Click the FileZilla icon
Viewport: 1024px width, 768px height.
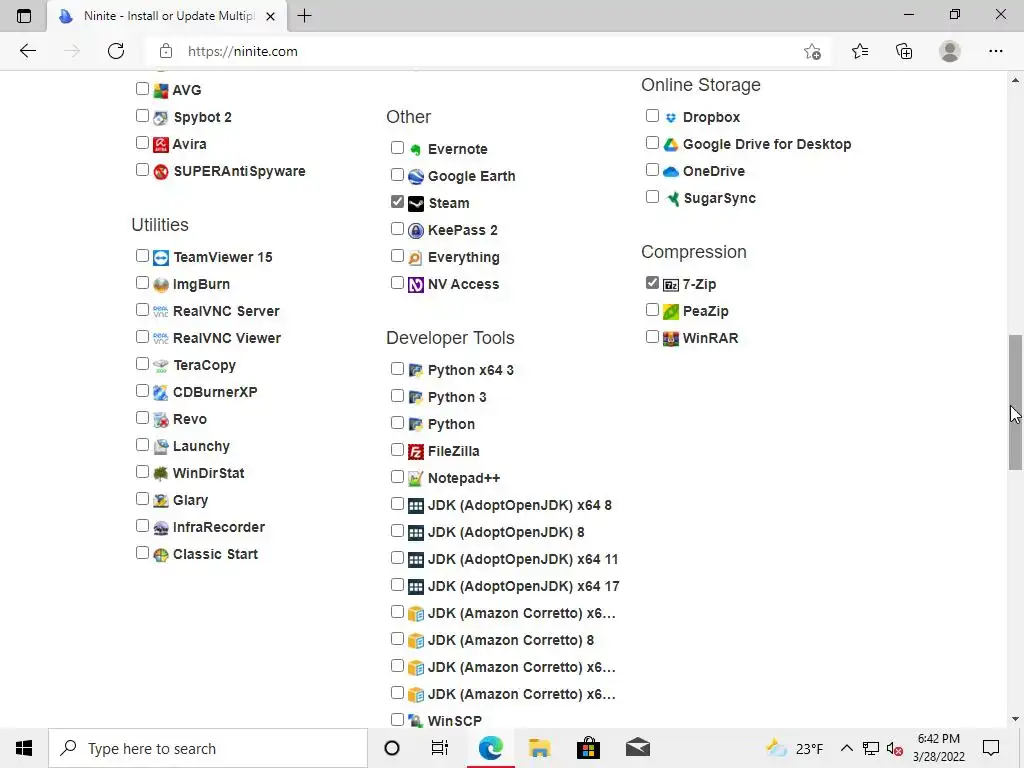click(416, 452)
